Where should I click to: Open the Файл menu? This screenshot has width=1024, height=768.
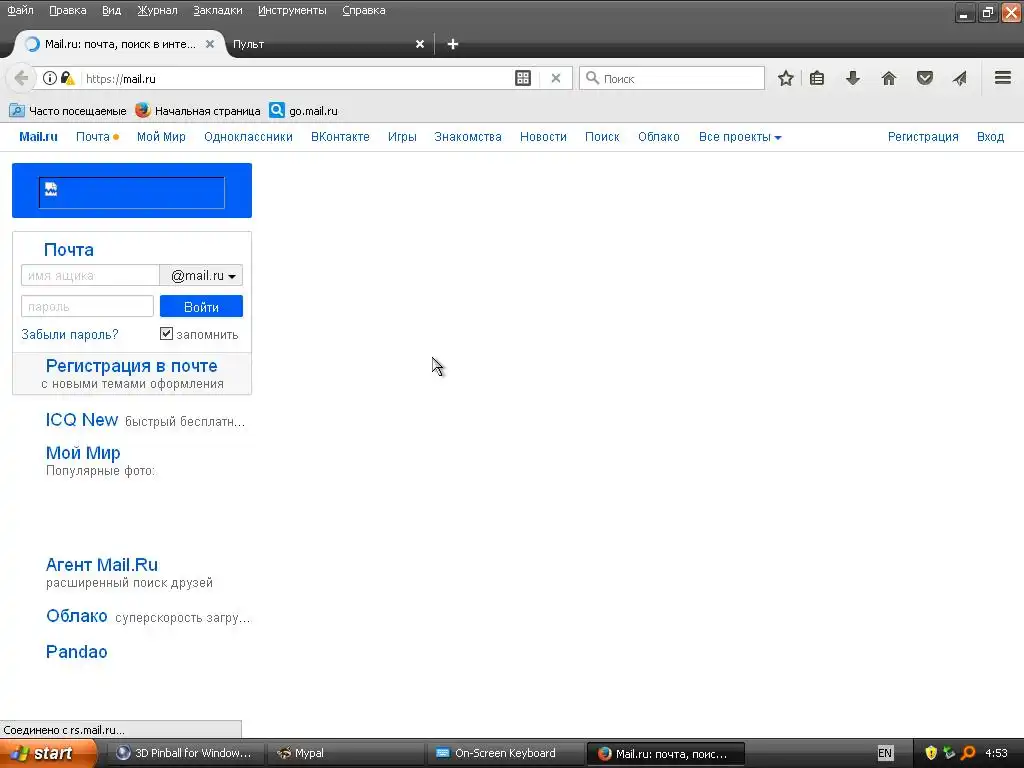[x=20, y=10]
